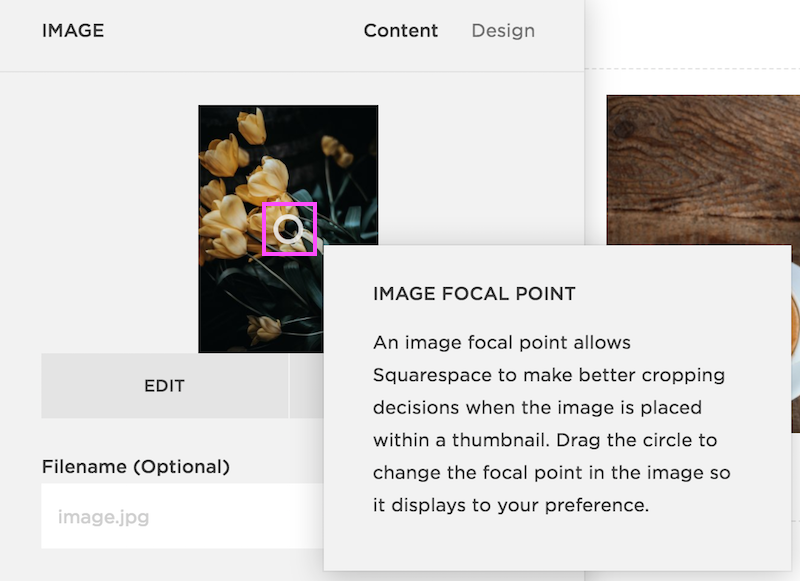This screenshot has height=581, width=800.
Task: Click the Filename (Optional) label
Action: (x=136, y=467)
